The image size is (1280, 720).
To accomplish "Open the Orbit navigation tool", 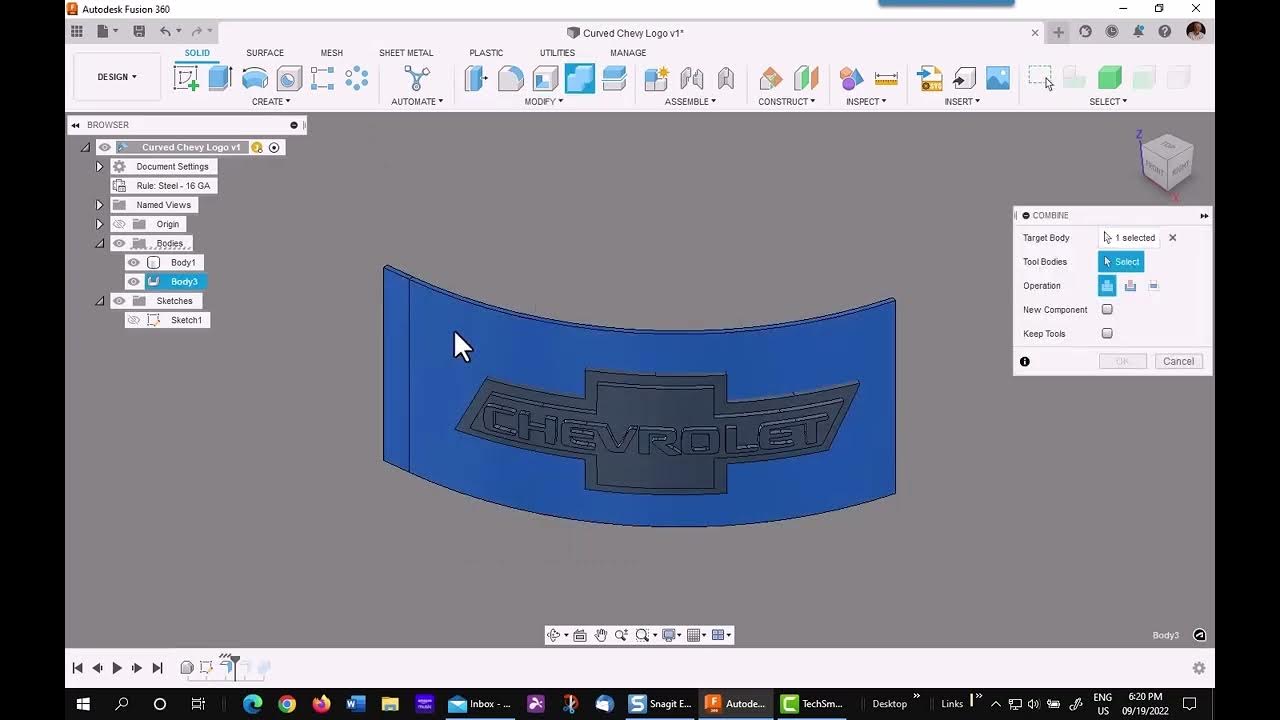I will (553, 635).
